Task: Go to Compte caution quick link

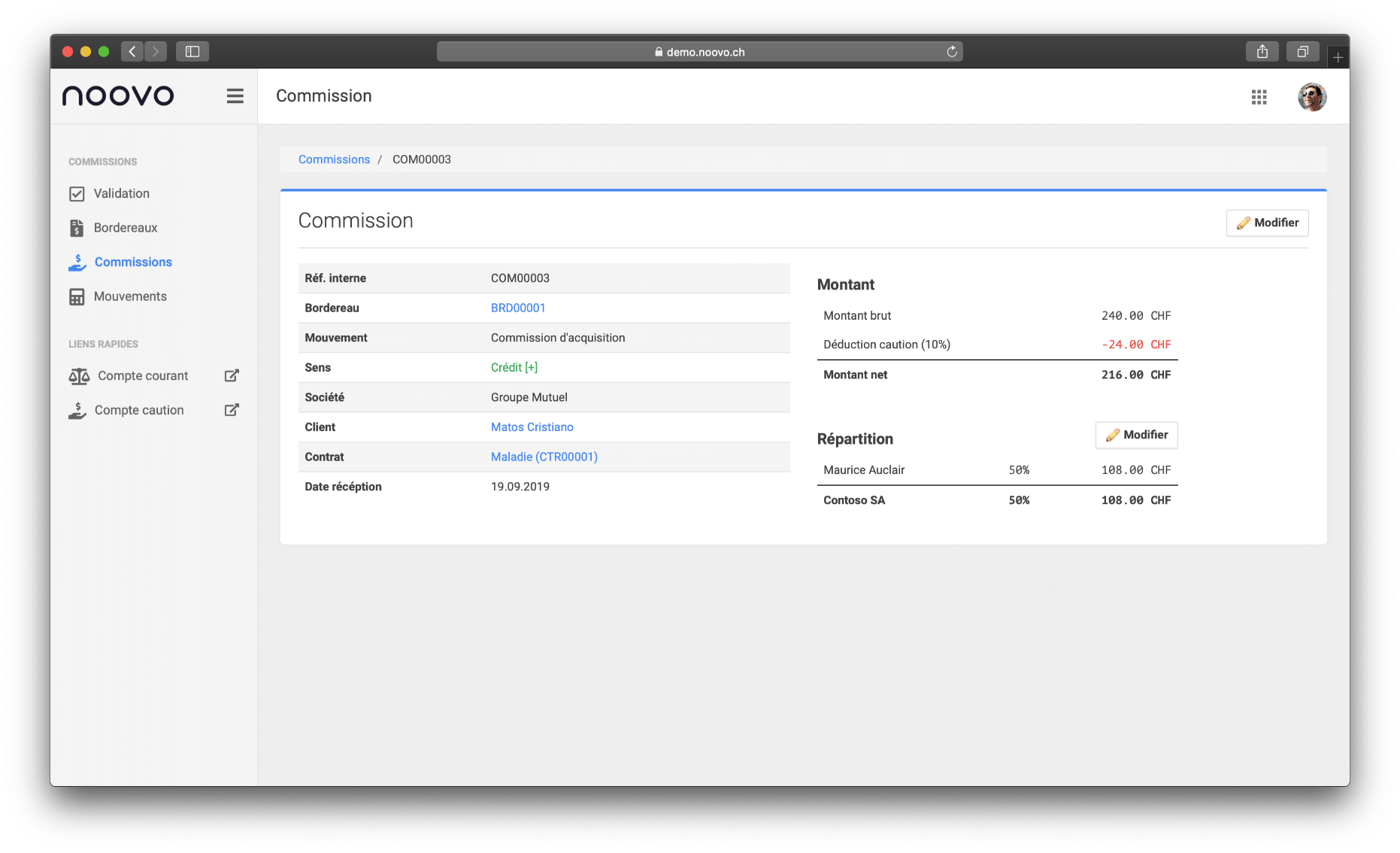Action: click(x=138, y=410)
